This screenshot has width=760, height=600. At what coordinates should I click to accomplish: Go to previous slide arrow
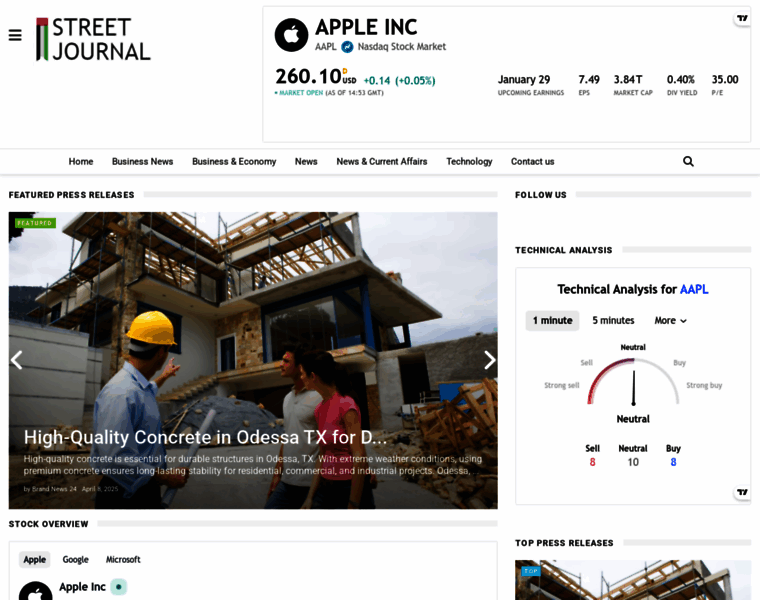click(x=17, y=360)
